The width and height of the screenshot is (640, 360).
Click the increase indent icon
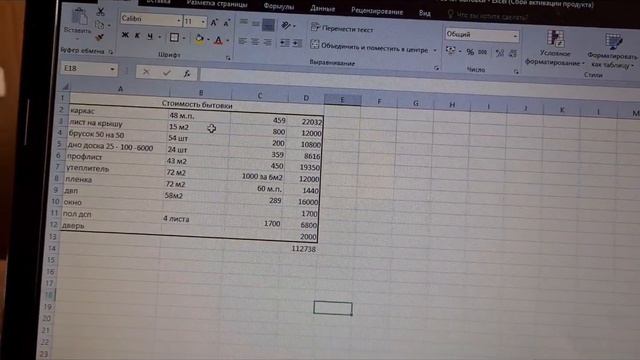pos(297,43)
